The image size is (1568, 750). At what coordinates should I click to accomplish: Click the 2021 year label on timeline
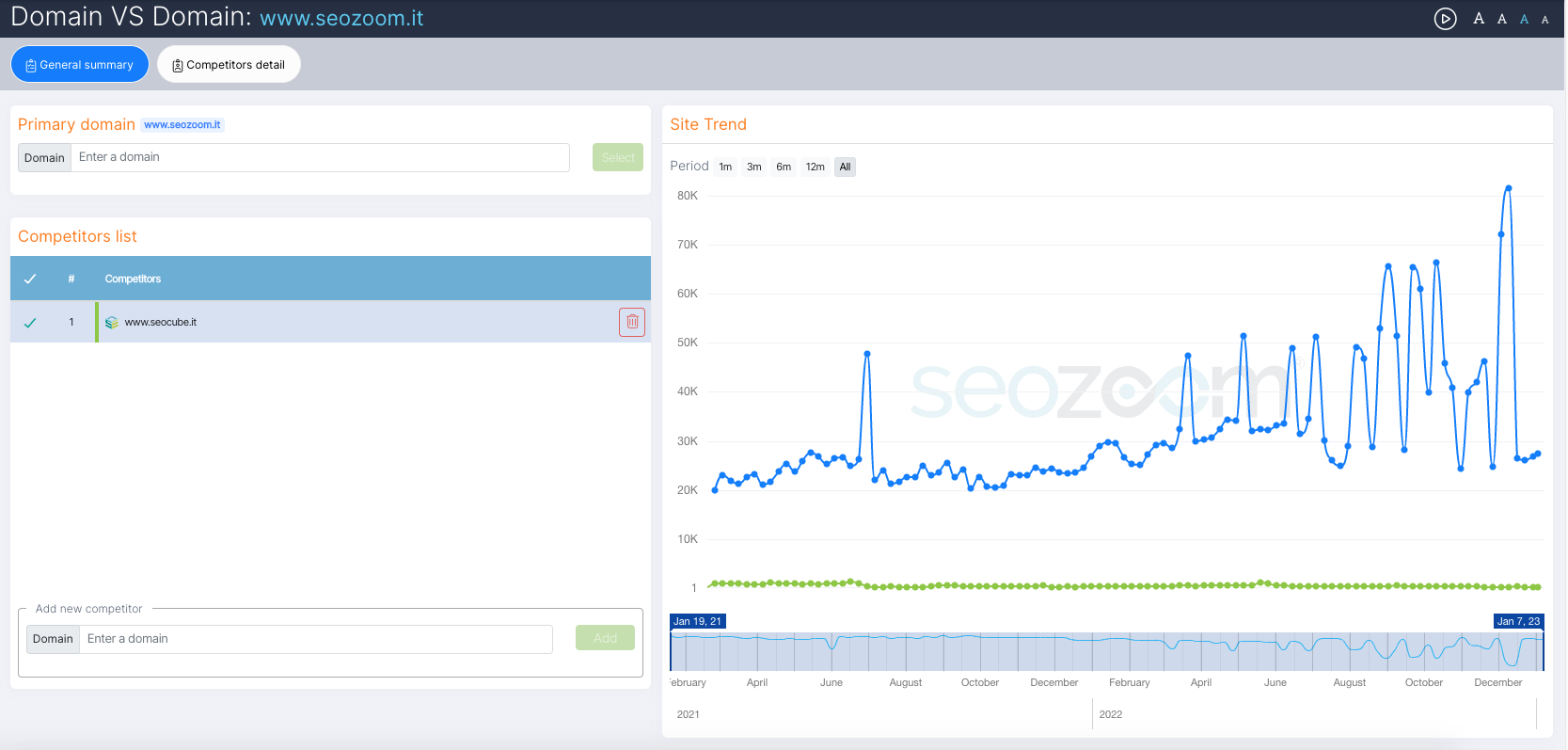(x=689, y=714)
